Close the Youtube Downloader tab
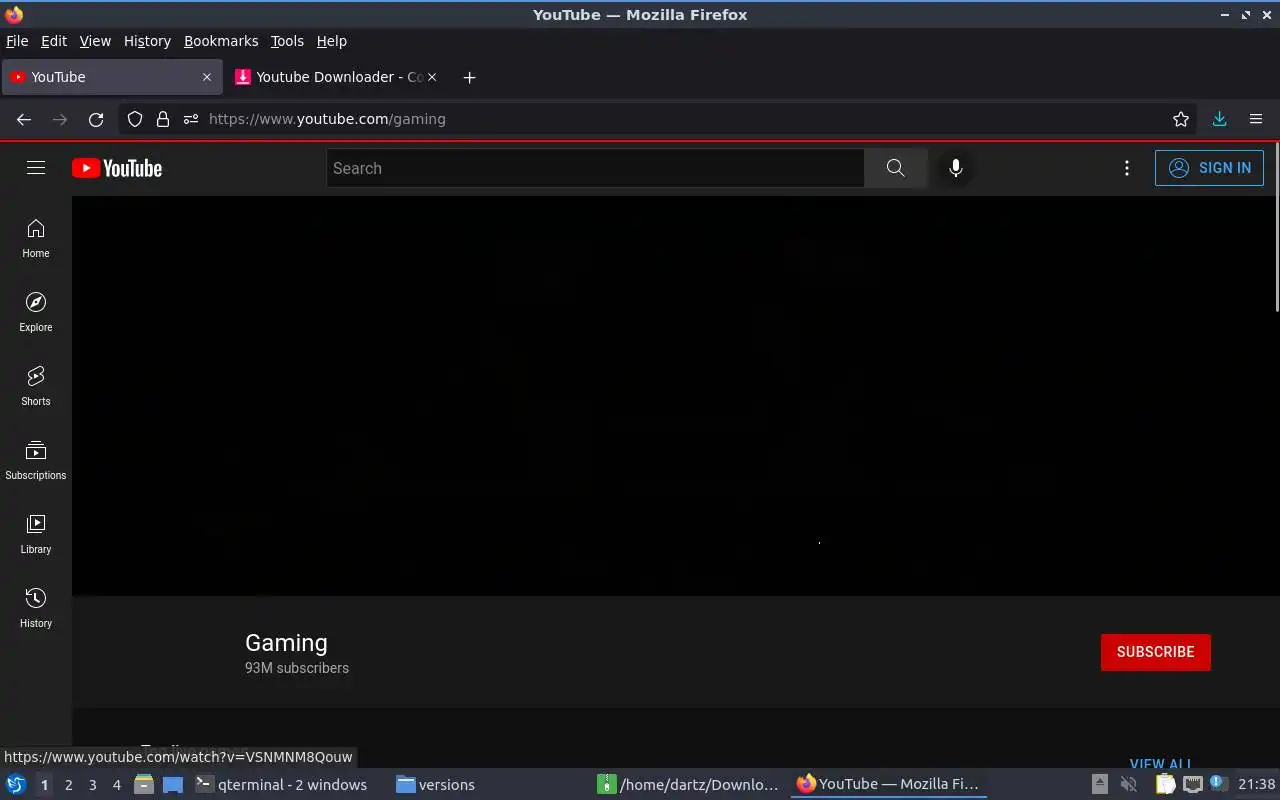 pyautogui.click(x=432, y=77)
